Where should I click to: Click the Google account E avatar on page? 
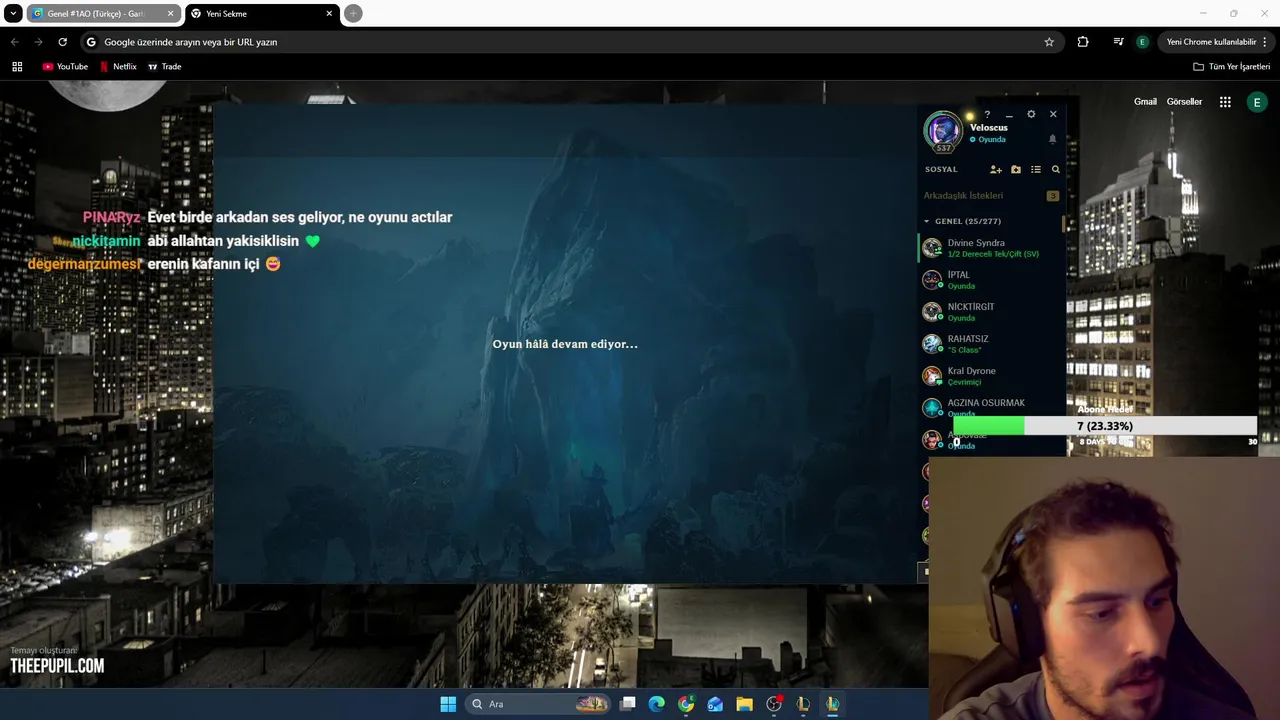point(1257,102)
